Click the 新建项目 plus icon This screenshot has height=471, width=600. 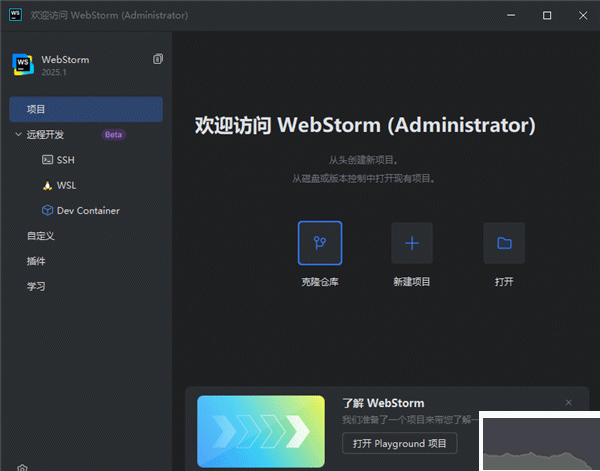pos(412,243)
